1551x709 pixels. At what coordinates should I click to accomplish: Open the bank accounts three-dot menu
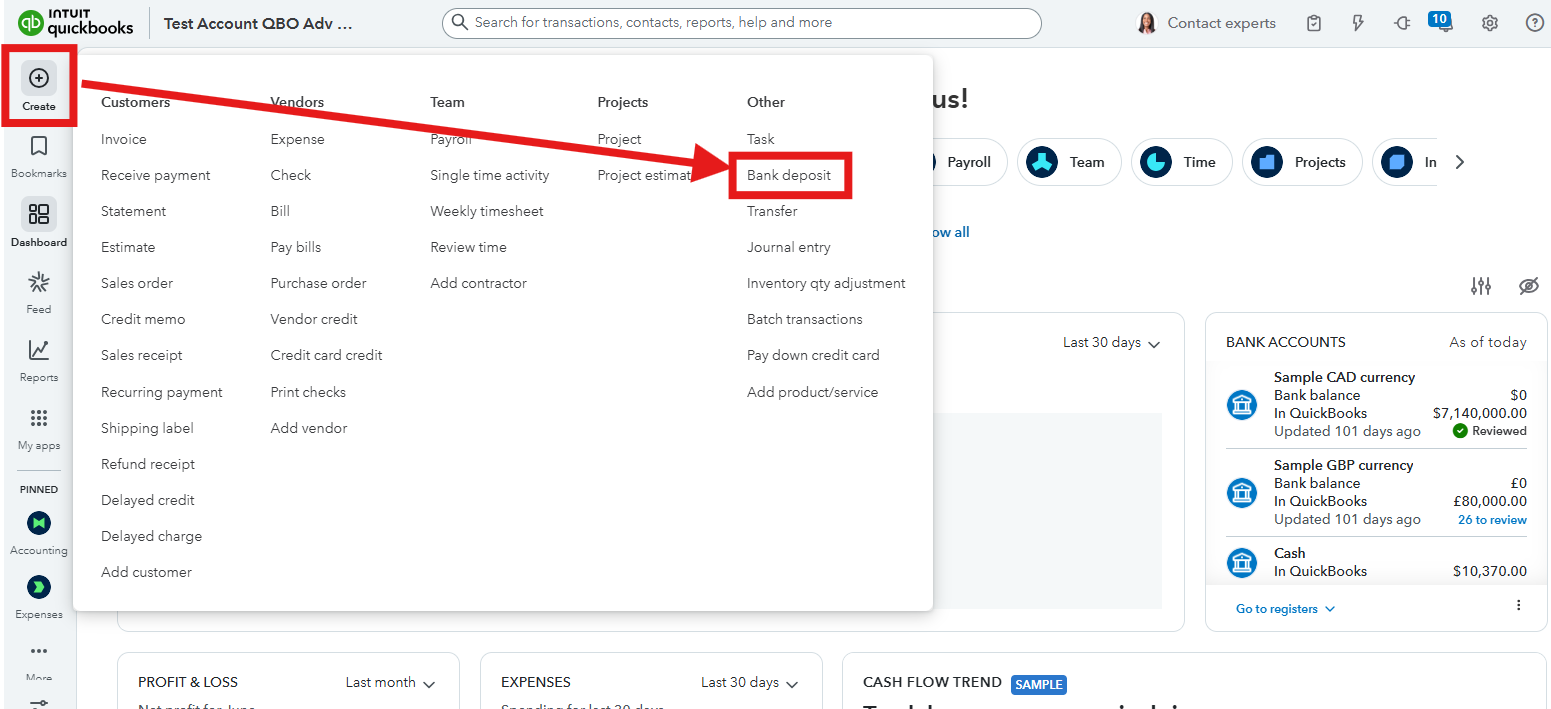(x=1518, y=605)
